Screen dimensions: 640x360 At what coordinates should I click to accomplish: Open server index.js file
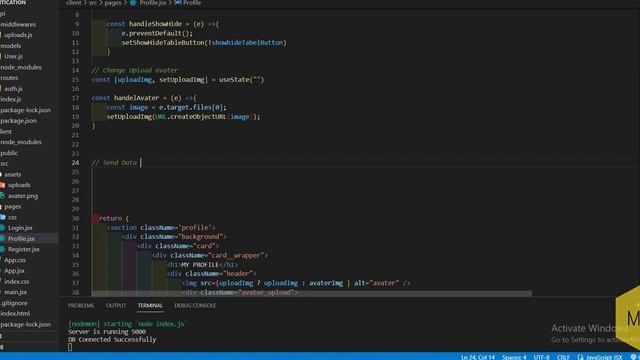(11, 99)
